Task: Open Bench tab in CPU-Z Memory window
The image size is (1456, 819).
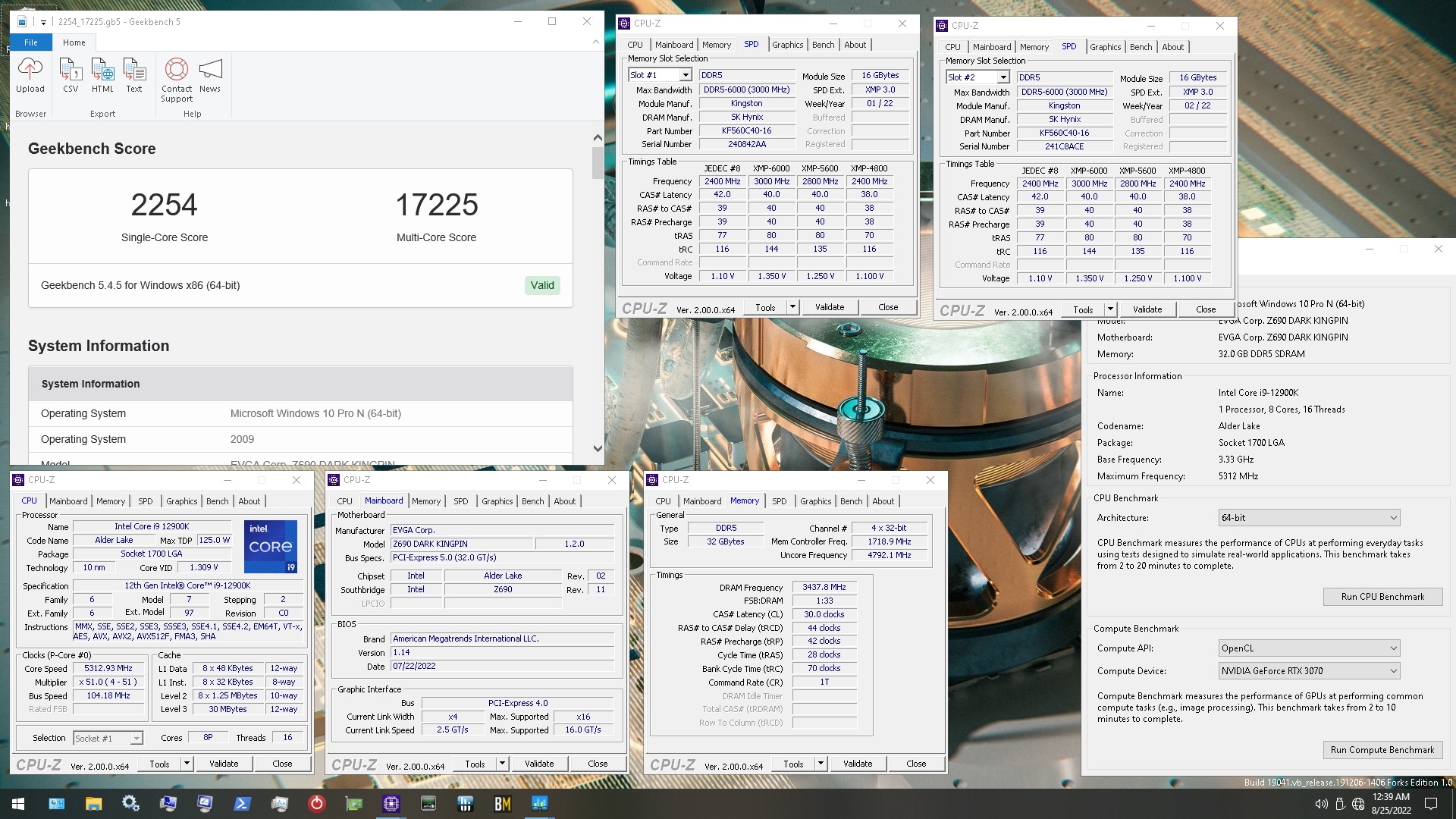Action: pyautogui.click(x=852, y=501)
